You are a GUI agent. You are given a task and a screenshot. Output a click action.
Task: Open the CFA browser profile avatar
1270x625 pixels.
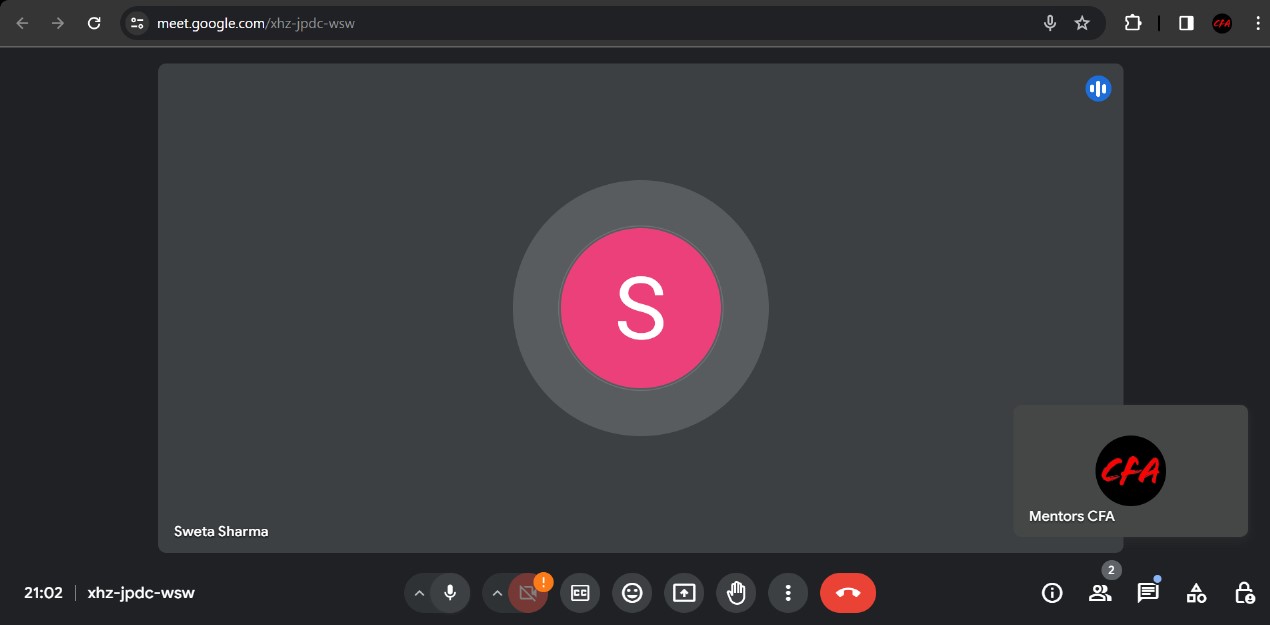pyautogui.click(x=1222, y=23)
